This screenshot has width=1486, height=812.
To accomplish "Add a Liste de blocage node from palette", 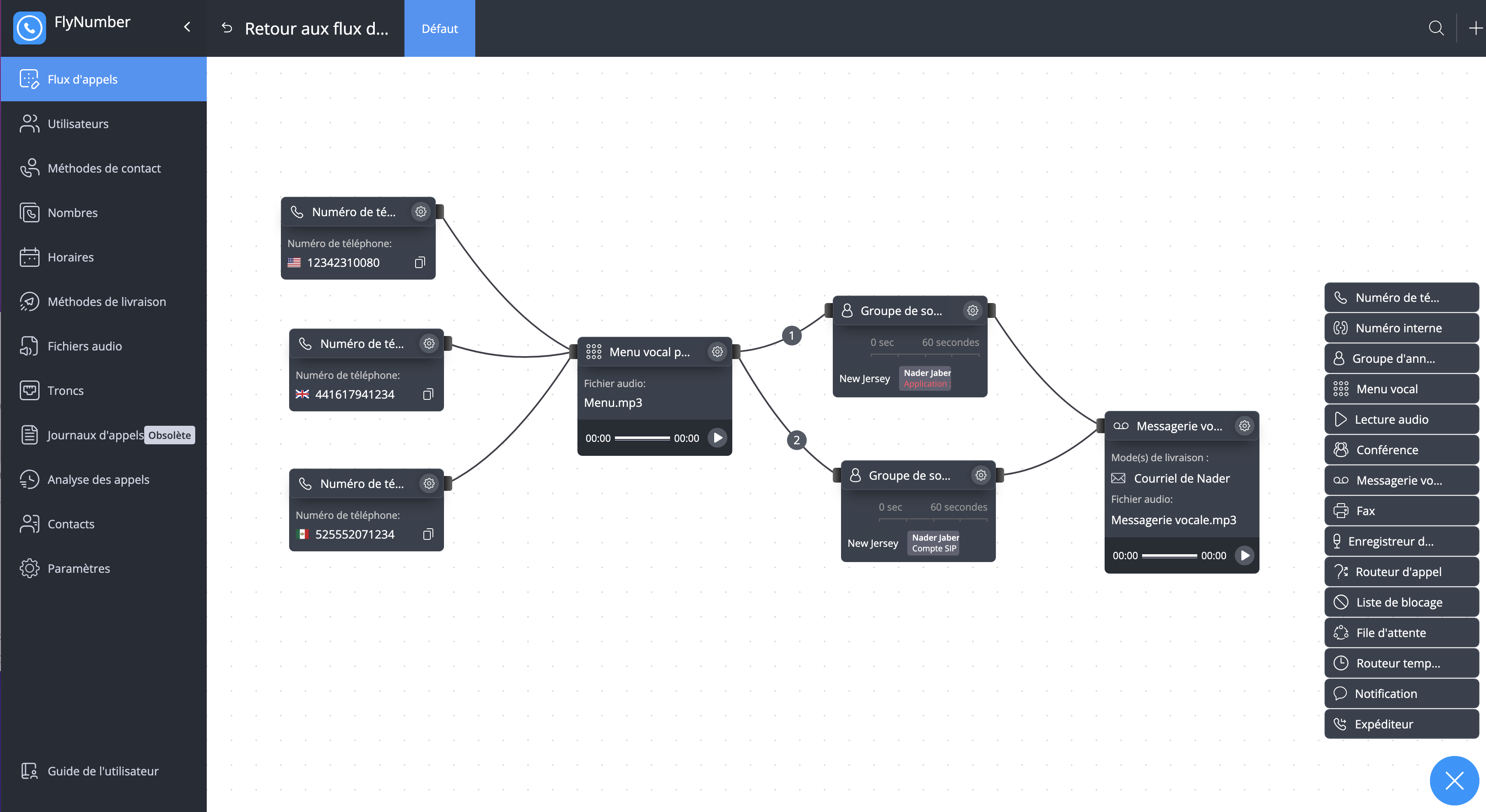I will tap(1402, 602).
